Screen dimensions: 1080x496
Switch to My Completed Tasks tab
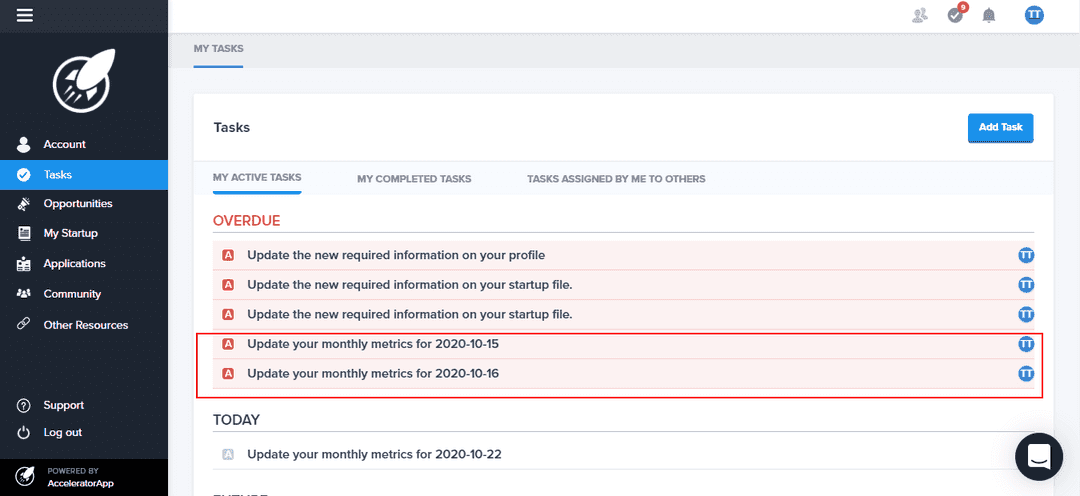pyautogui.click(x=414, y=179)
